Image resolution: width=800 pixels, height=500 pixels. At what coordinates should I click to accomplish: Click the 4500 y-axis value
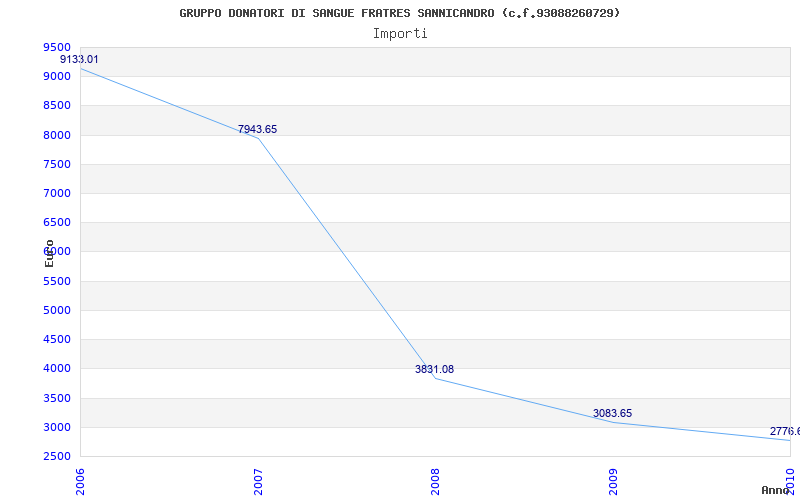[x=57, y=339]
